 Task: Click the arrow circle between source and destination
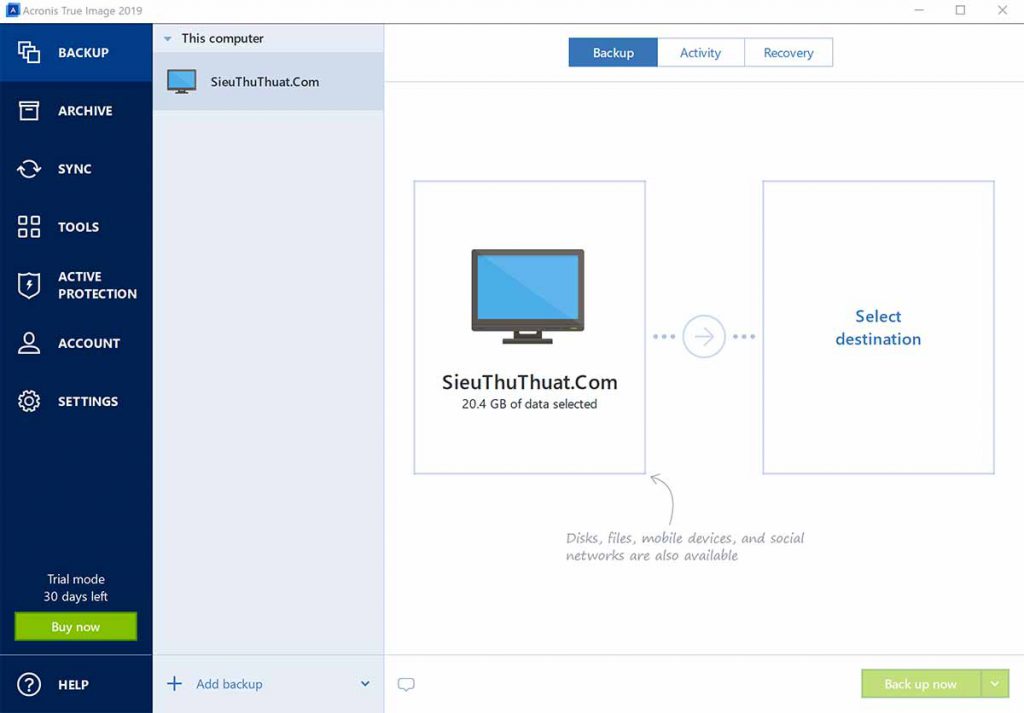click(x=703, y=336)
